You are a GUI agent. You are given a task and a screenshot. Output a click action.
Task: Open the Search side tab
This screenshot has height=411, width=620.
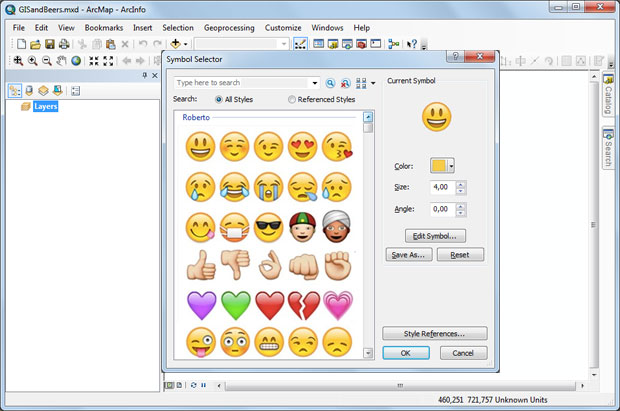608,147
